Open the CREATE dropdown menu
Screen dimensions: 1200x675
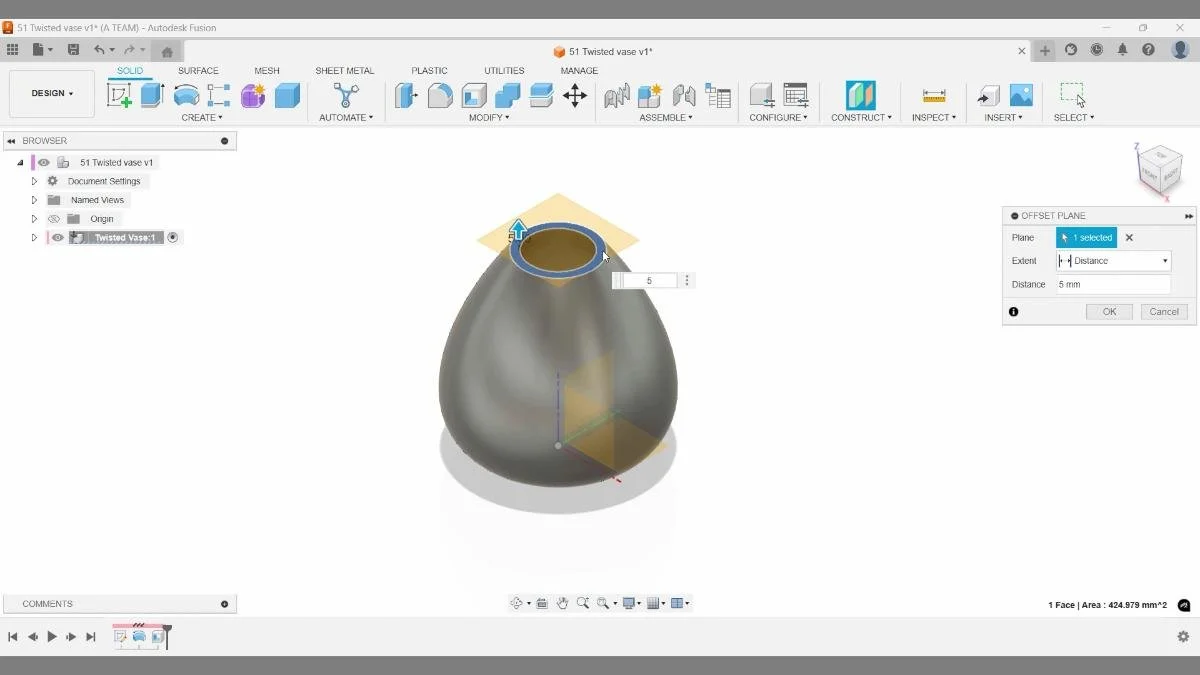(x=202, y=118)
